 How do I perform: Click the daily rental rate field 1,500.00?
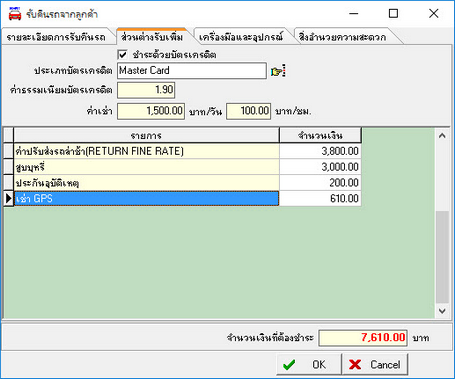[151, 111]
